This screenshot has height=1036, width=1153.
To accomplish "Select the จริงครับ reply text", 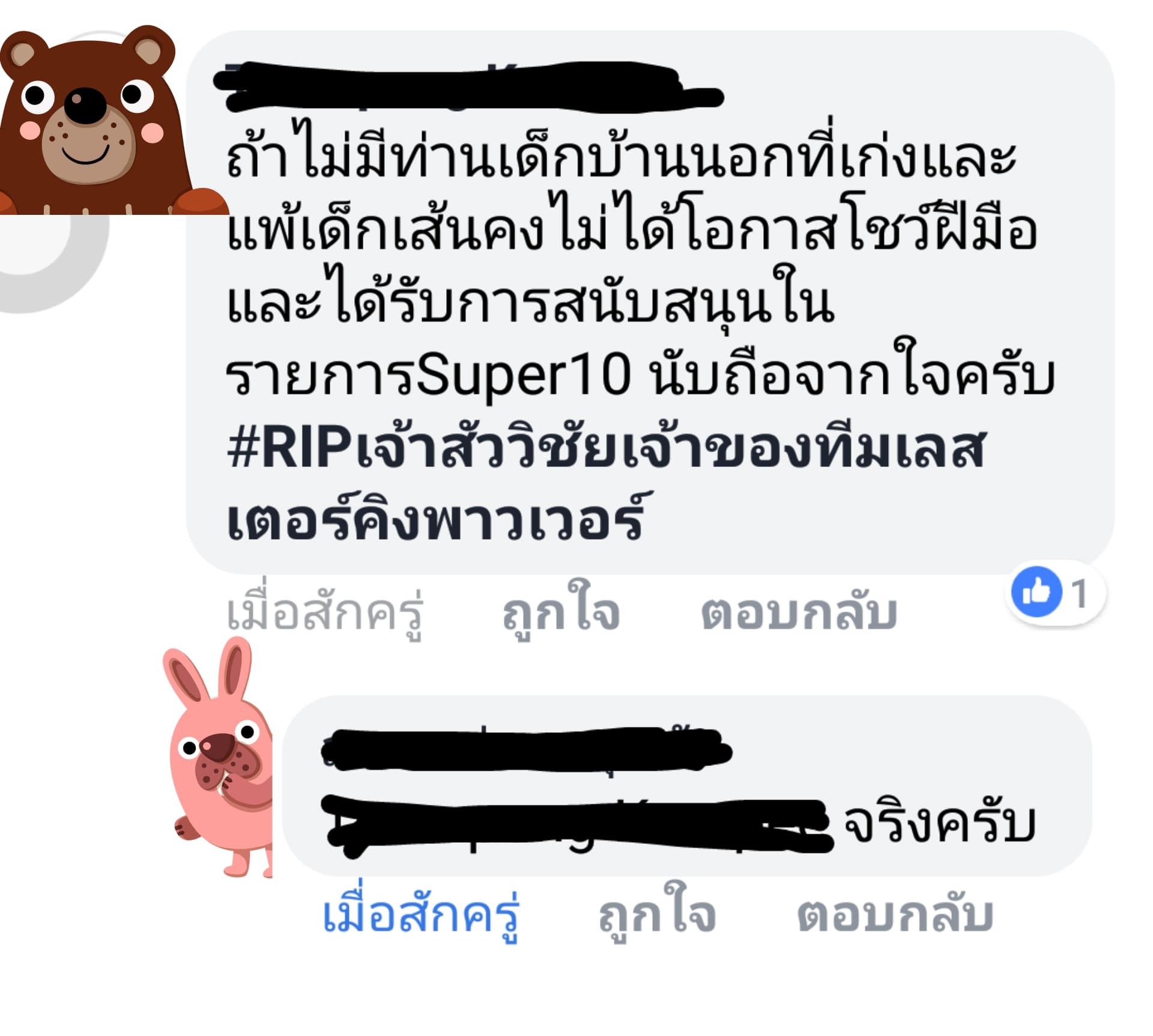I will [940, 824].
